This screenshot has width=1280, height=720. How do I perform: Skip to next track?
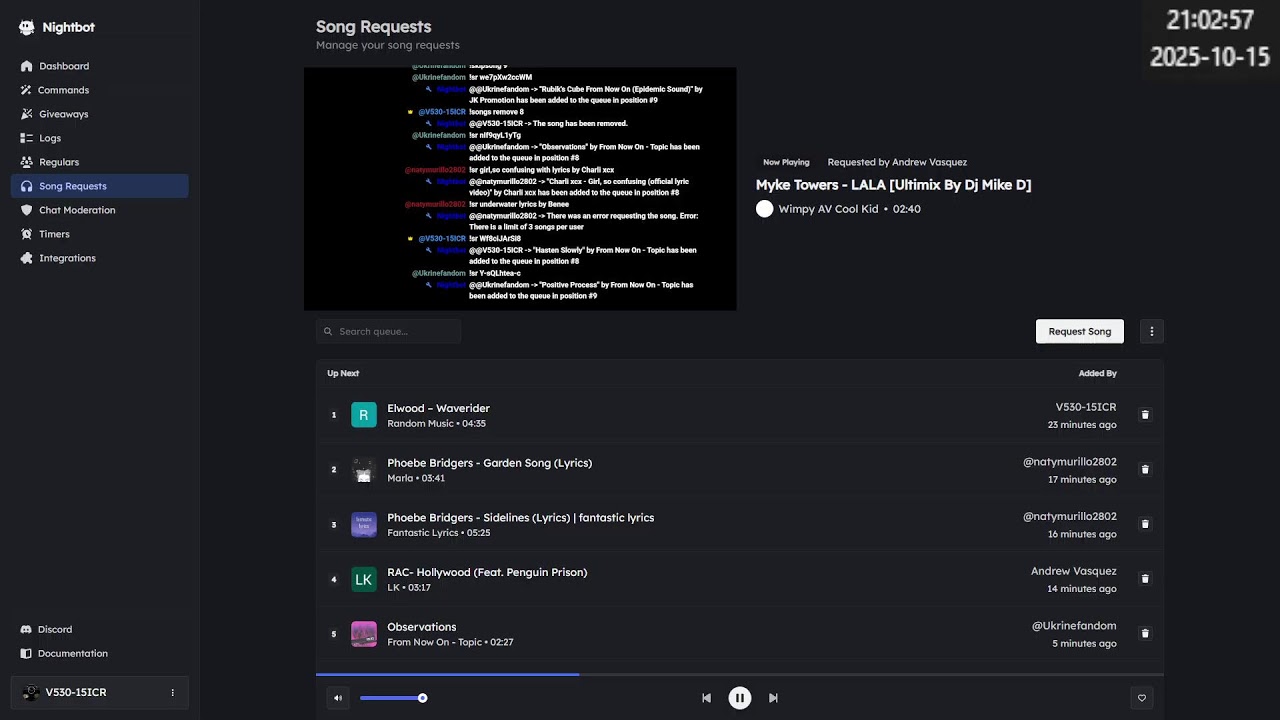773,698
